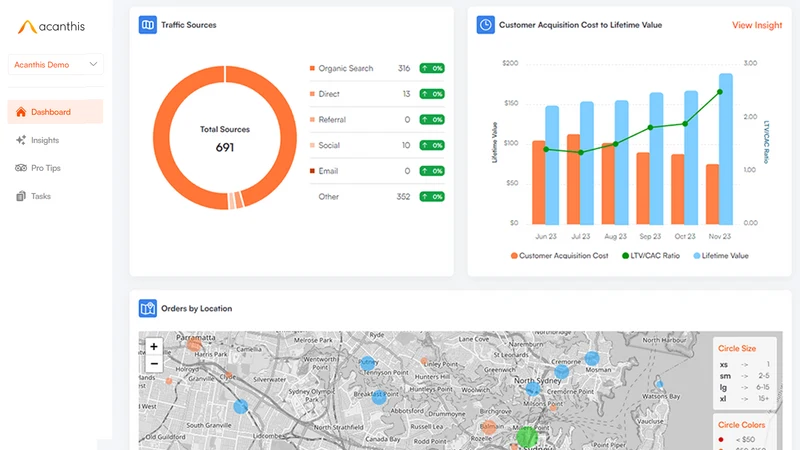The height and width of the screenshot is (450, 800).
Task: Select the Social source row label
Action: point(329,145)
